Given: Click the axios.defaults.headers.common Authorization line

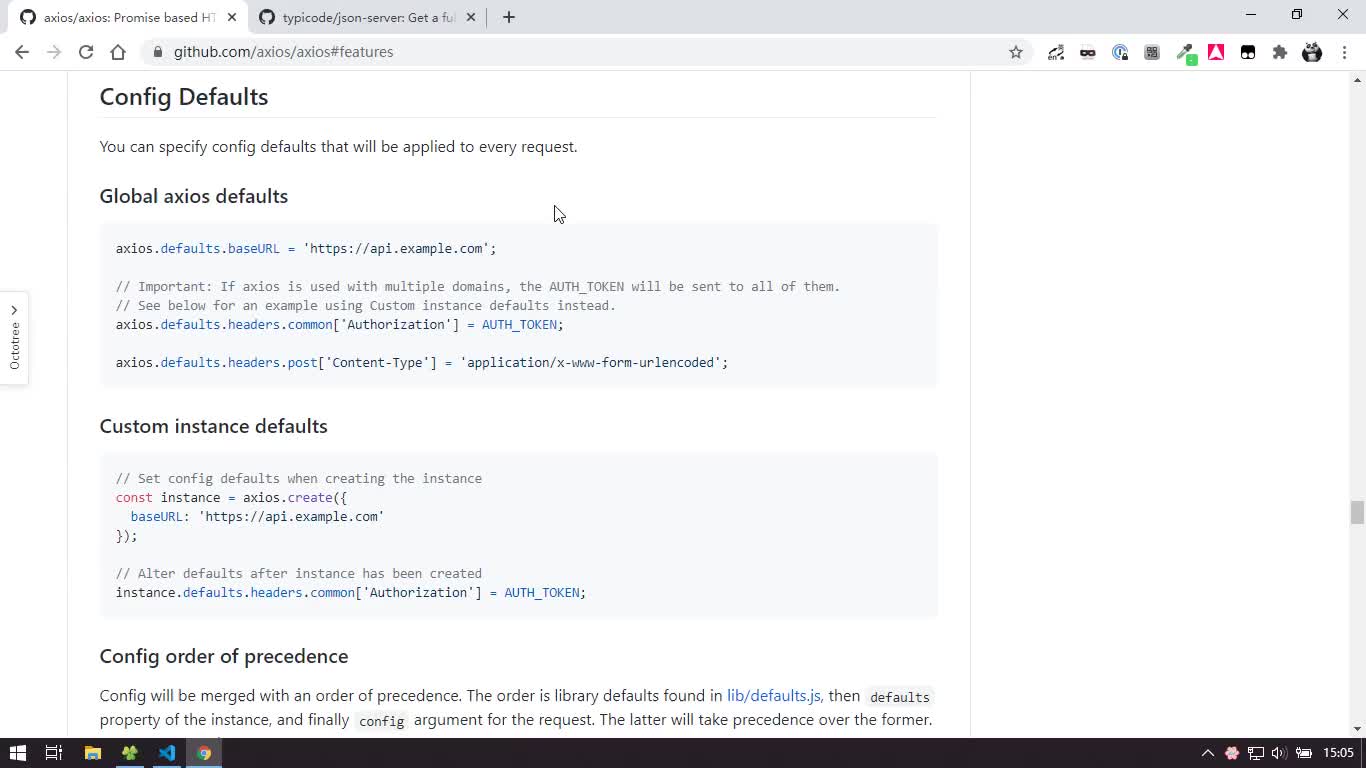Looking at the screenshot, I should [340, 324].
